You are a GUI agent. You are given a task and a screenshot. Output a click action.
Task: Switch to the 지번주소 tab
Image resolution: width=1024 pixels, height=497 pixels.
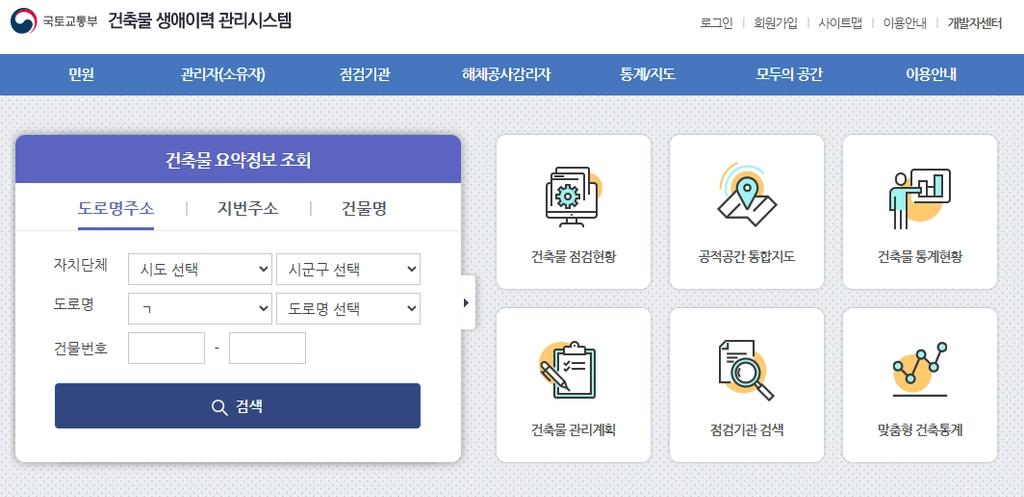[248, 209]
